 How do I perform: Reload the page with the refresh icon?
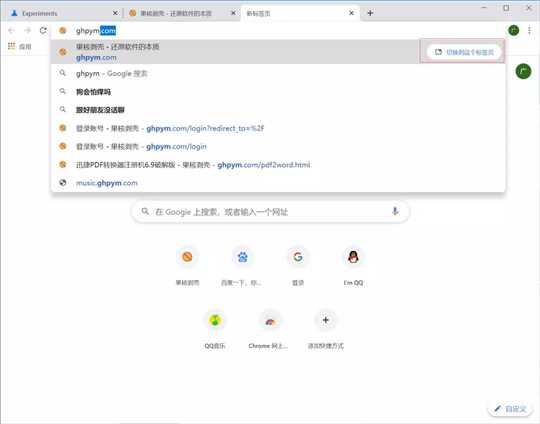pos(43,30)
